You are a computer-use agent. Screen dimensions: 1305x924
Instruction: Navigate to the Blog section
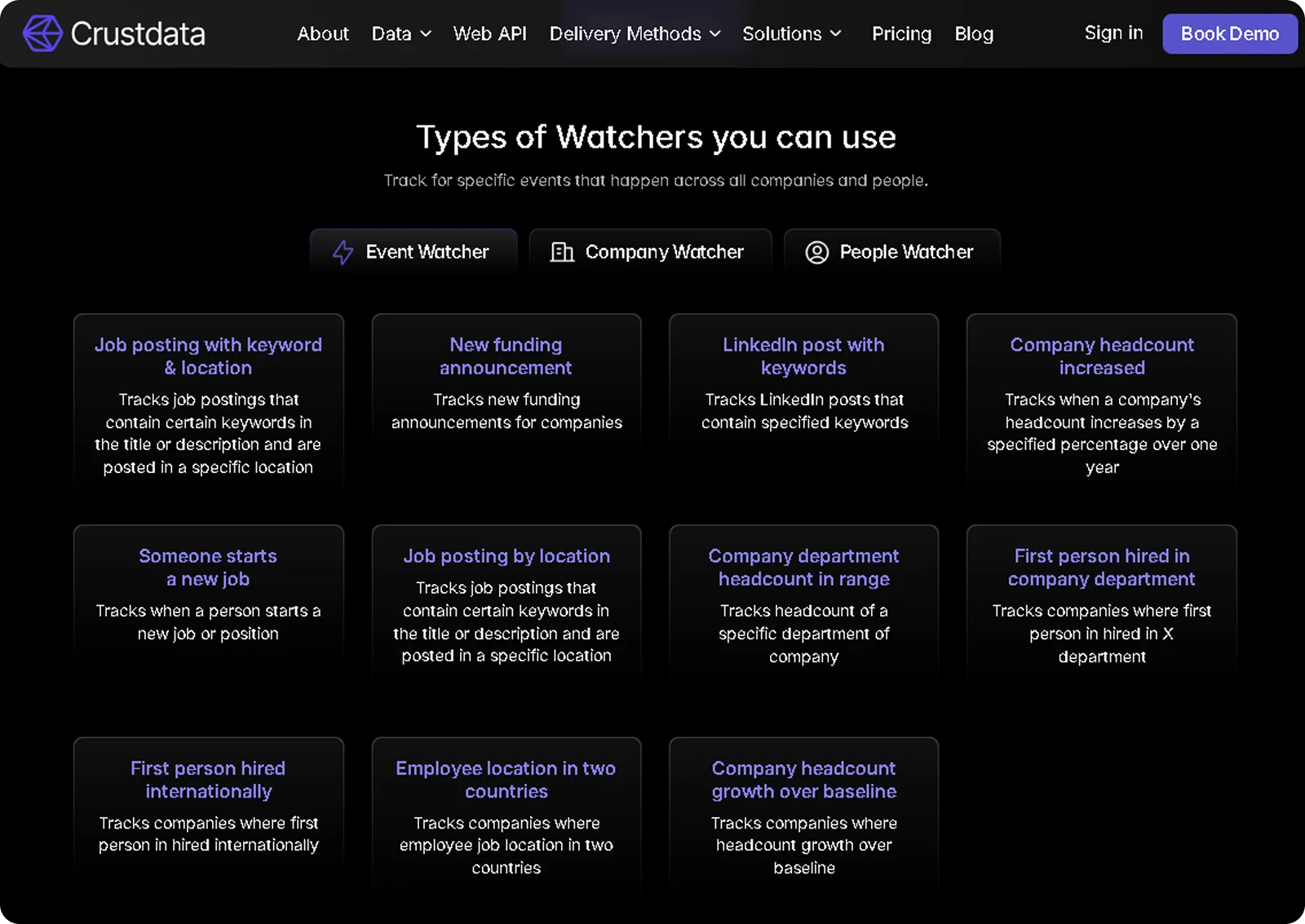(x=974, y=34)
